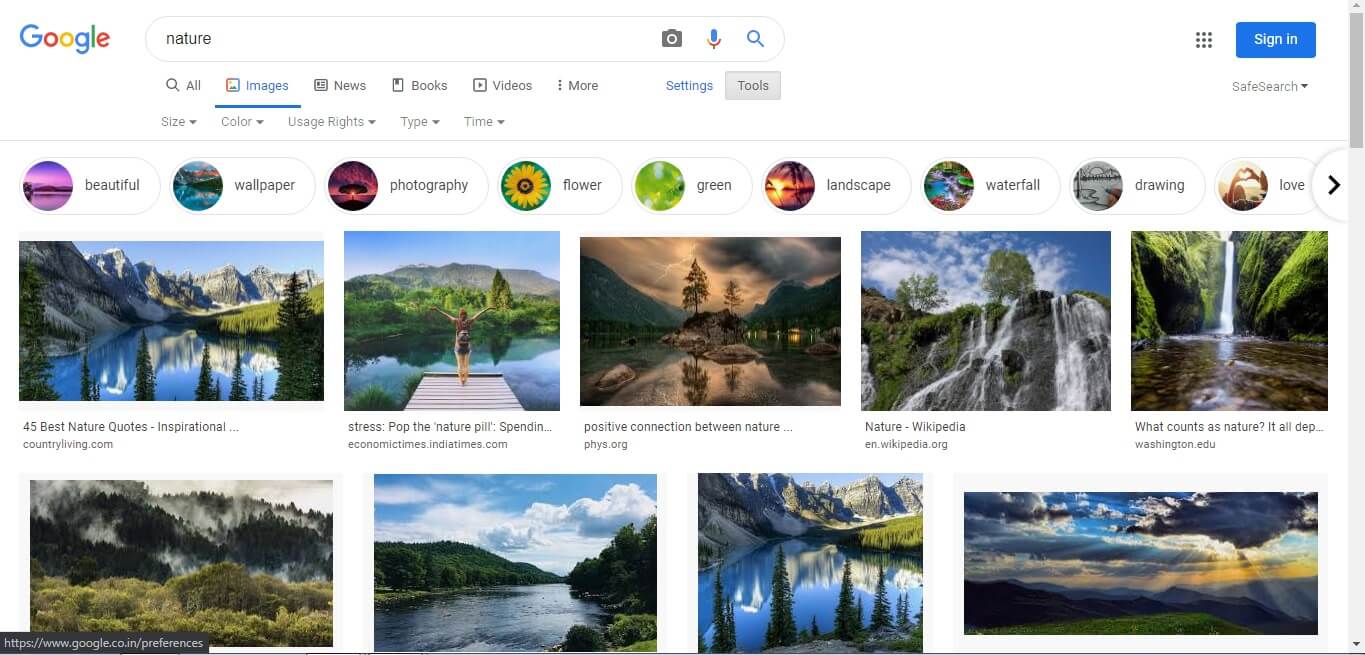Open SafeSearch options

(1268, 86)
